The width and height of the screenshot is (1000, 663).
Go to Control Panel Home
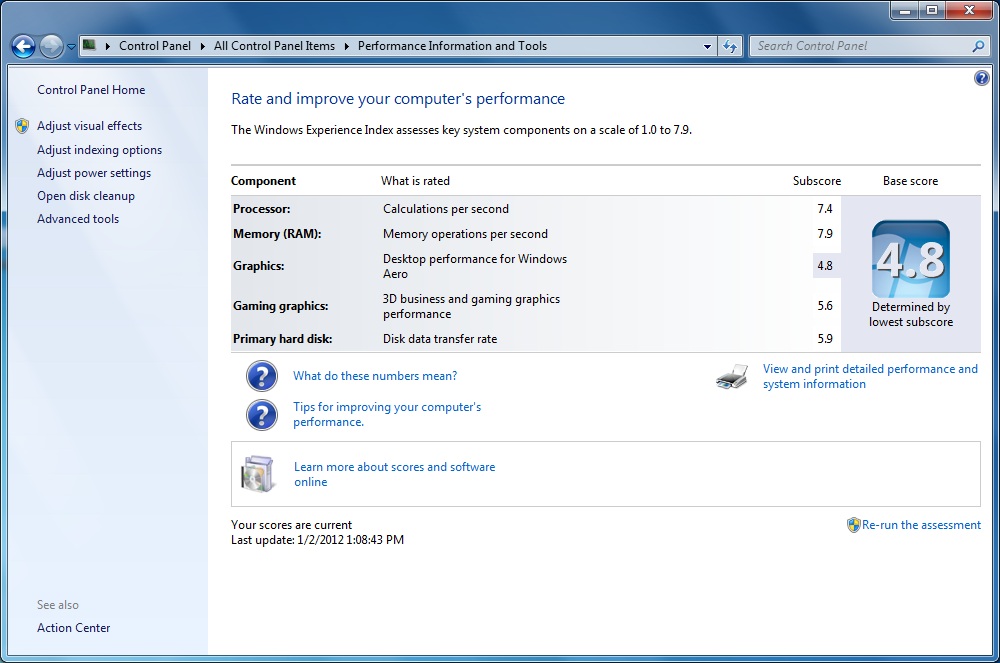[x=91, y=90]
